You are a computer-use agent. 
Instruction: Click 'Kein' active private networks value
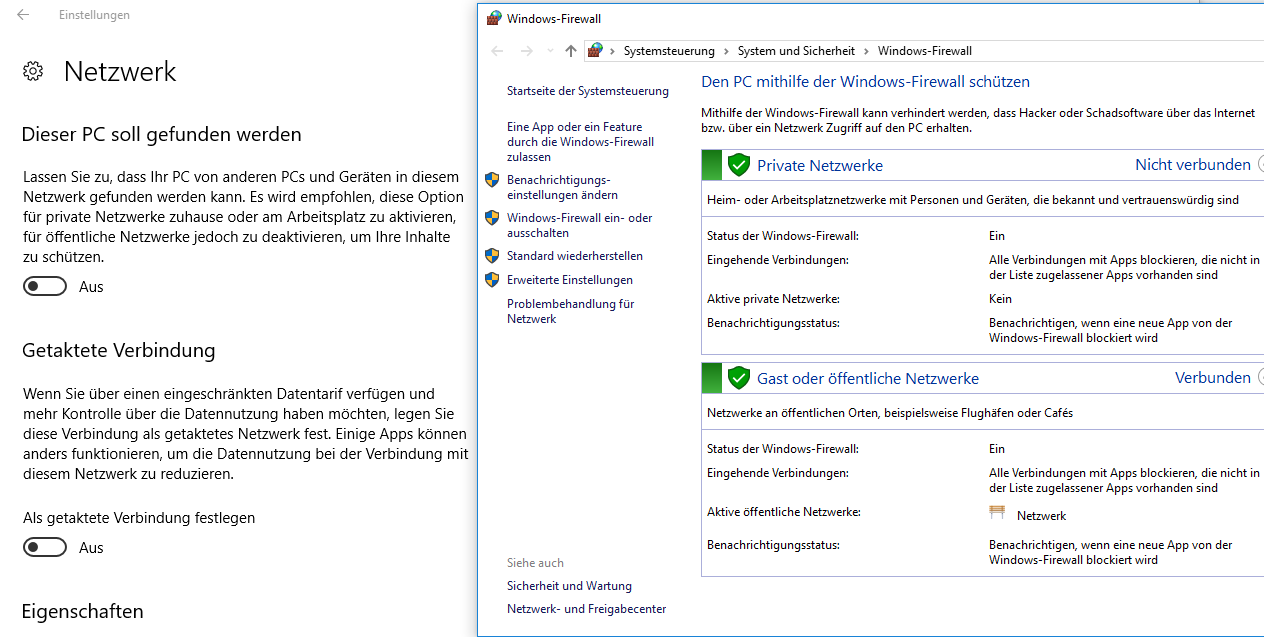1000,299
